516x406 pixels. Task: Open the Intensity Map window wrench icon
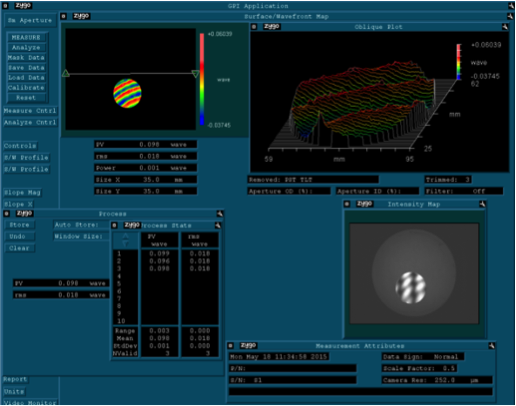pos(482,204)
